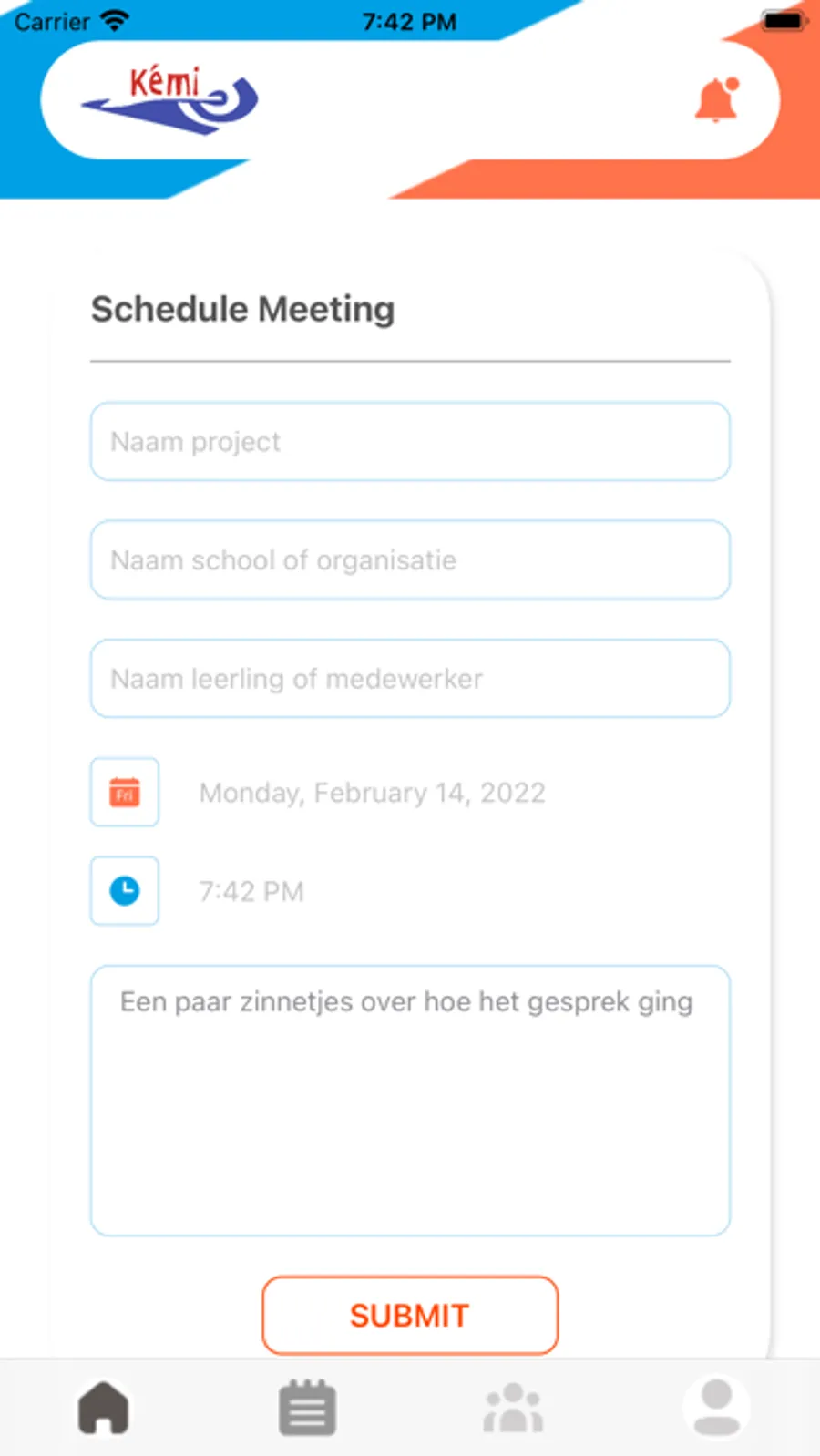Change the meeting time 7:42 PM
This screenshot has height=1456, width=820.
pyautogui.click(x=251, y=891)
